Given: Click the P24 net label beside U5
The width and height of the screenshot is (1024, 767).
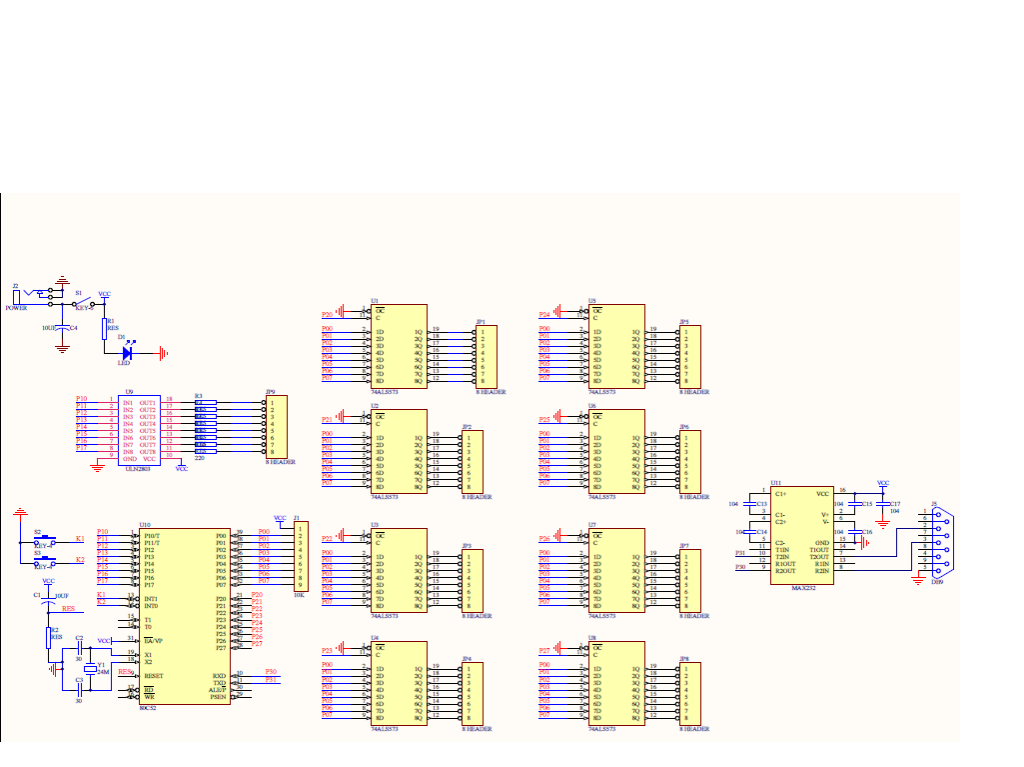Looking at the screenshot, I should click(545, 314).
